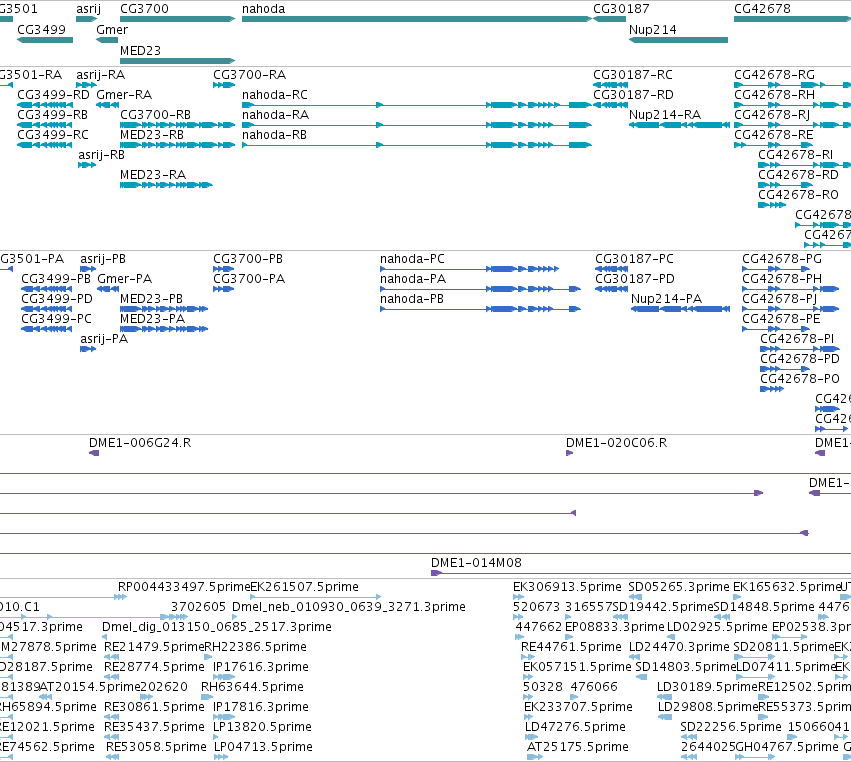Image resolution: width=851 pixels, height=762 pixels.
Task: Click EST AT25175.5prime
Action: click(x=535, y=757)
